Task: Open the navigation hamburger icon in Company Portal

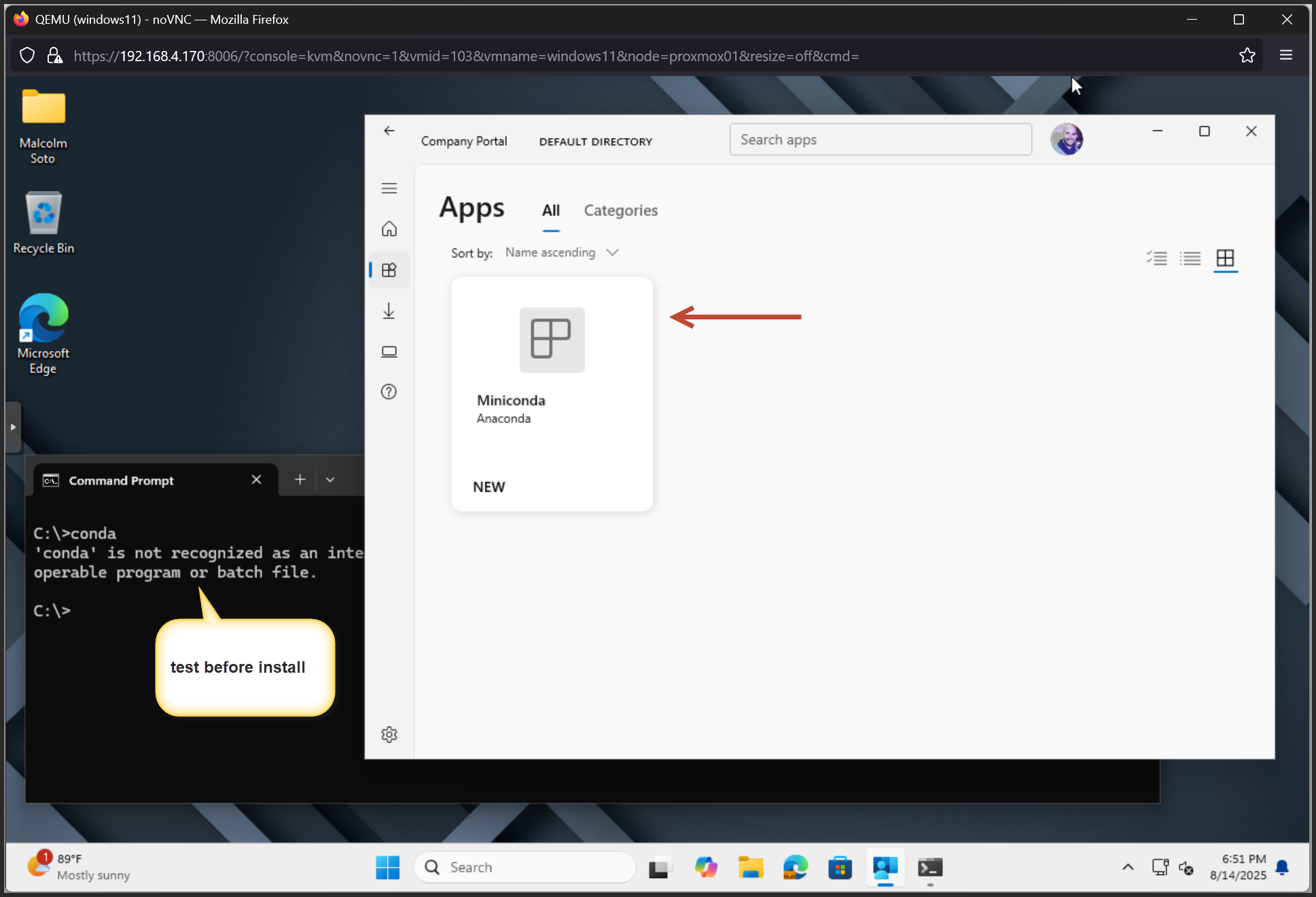Action: coord(389,188)
